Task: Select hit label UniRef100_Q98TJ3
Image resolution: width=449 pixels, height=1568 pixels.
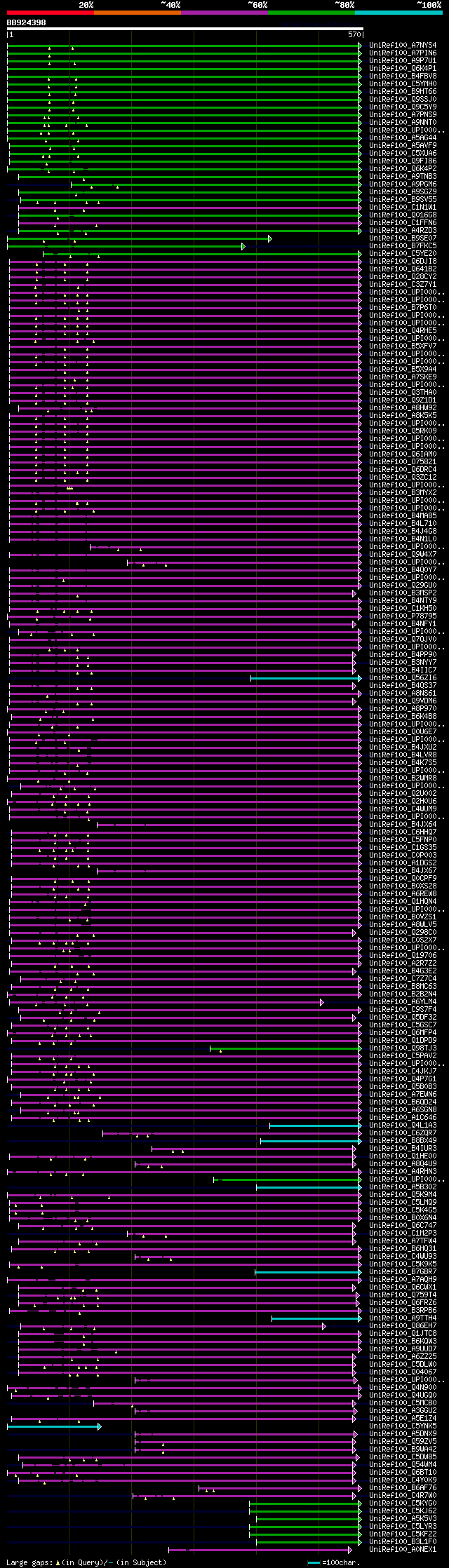Action: point(403,1048)
